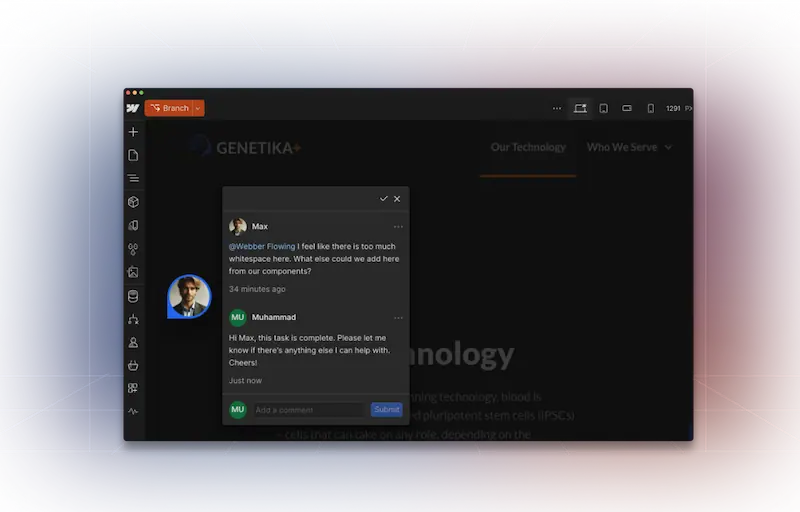Submit the comment reply
This screenshot has height=512, width=800.
386,409
